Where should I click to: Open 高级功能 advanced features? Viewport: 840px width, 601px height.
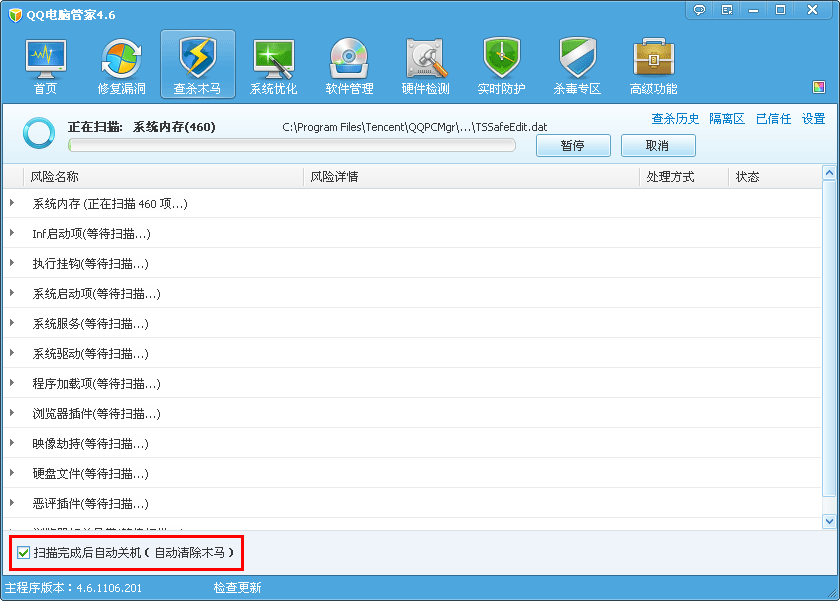coord(654,63)
